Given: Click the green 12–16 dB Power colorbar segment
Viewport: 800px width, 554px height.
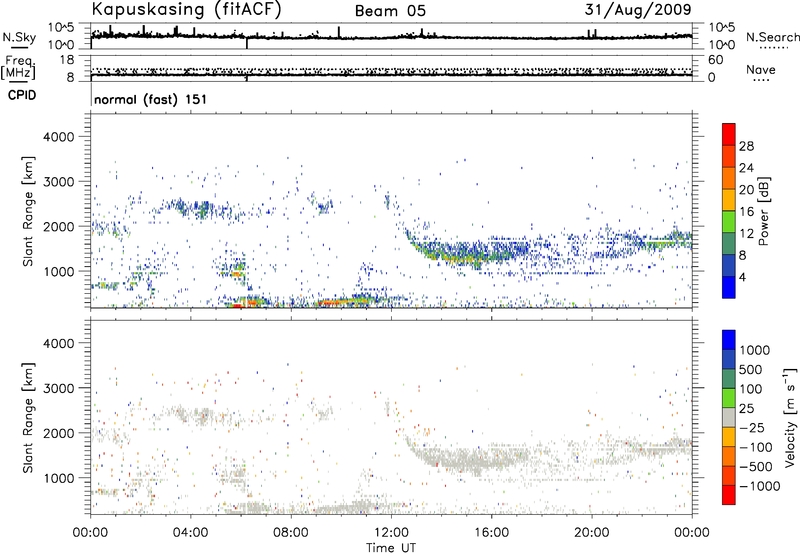Looking at the screenshot, I should tap(729, 222).
